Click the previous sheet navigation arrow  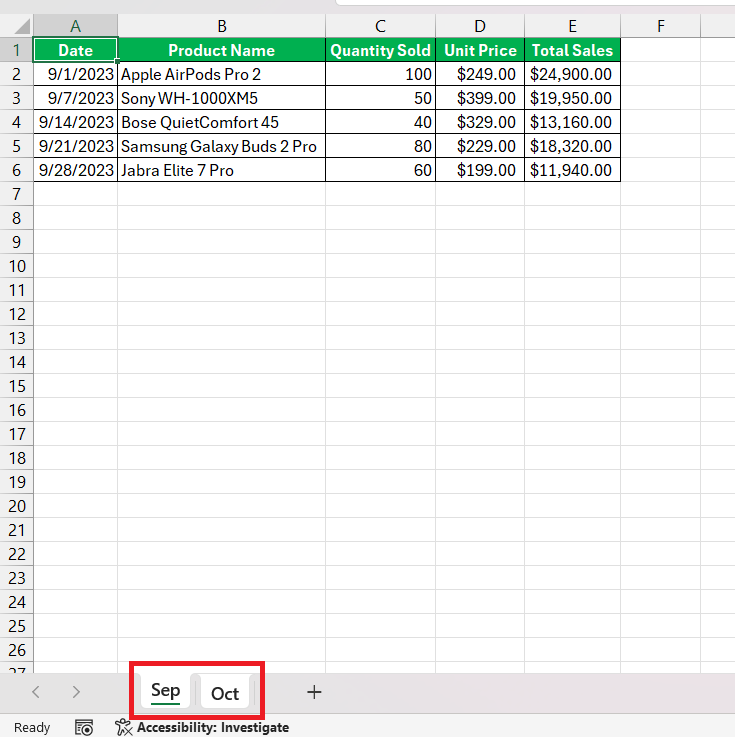36,692
